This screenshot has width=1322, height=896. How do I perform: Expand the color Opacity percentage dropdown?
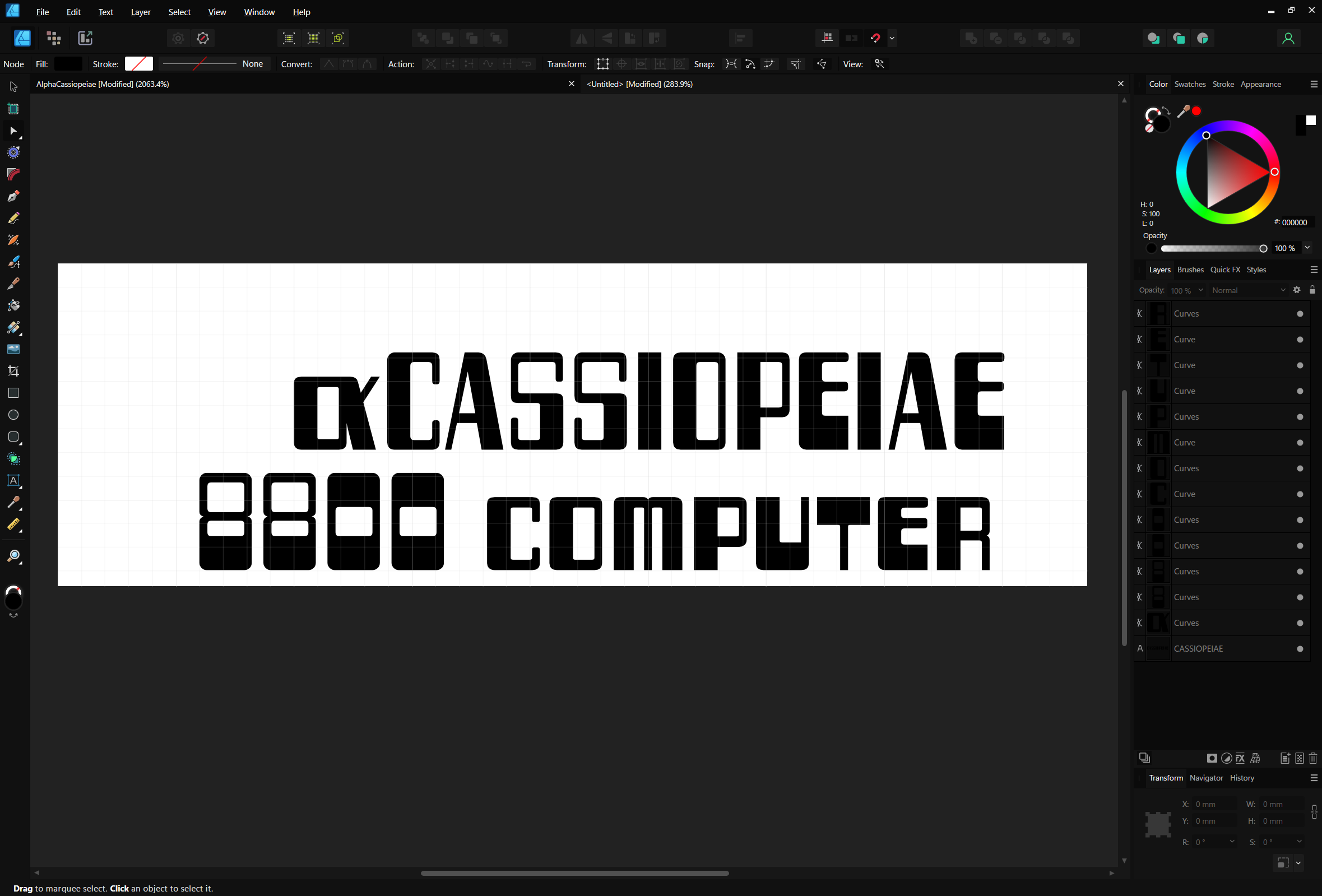(x=1307, y=248)
